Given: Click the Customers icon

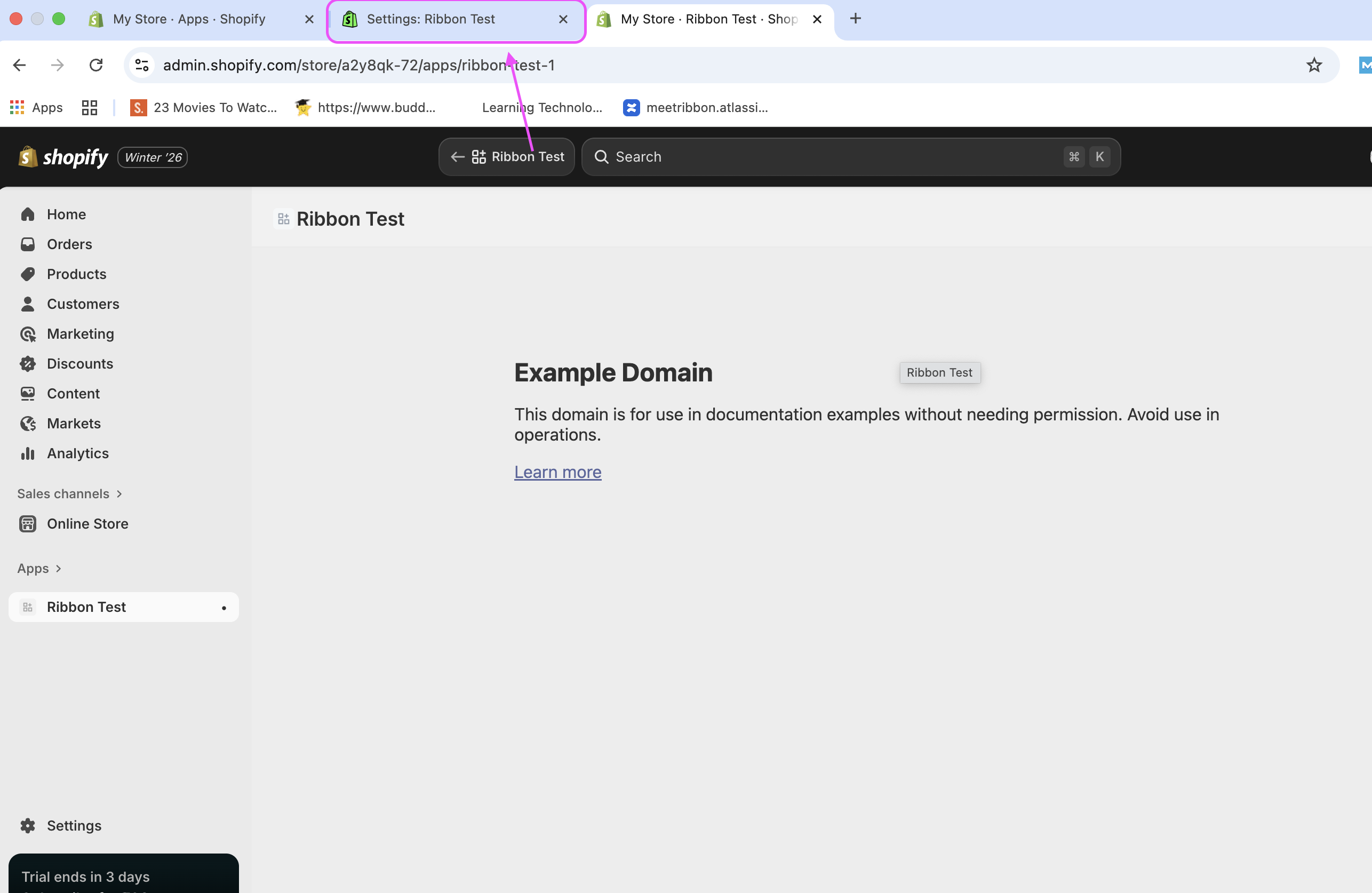Looking at the screenshot, I should click(28, 304).
